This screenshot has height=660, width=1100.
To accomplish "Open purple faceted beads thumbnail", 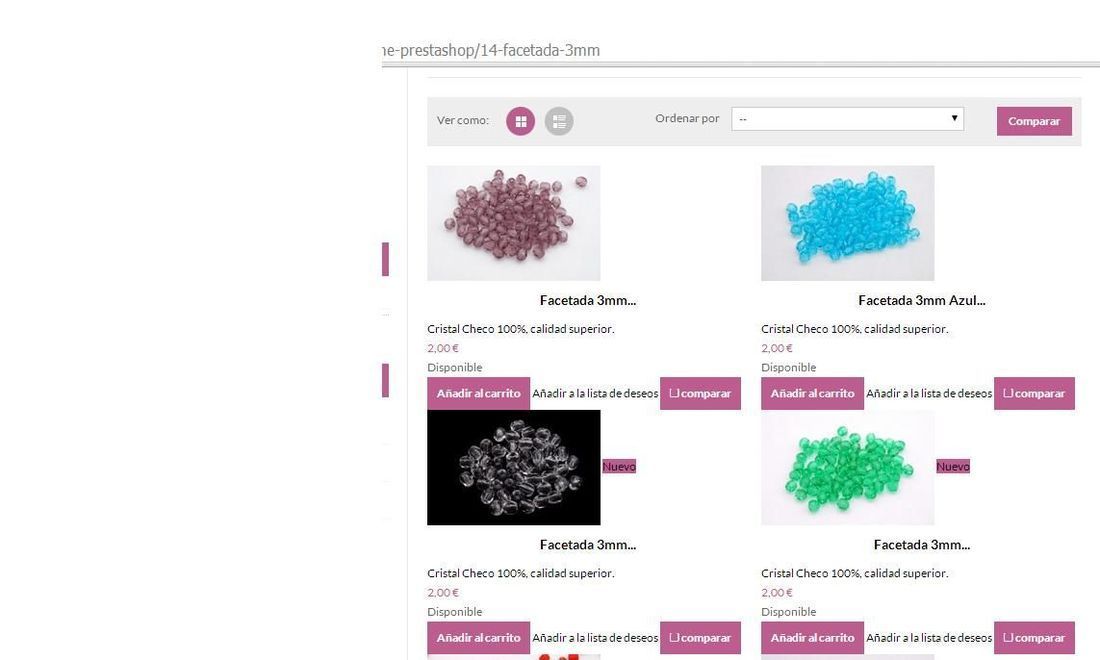I will click(514, 223).
